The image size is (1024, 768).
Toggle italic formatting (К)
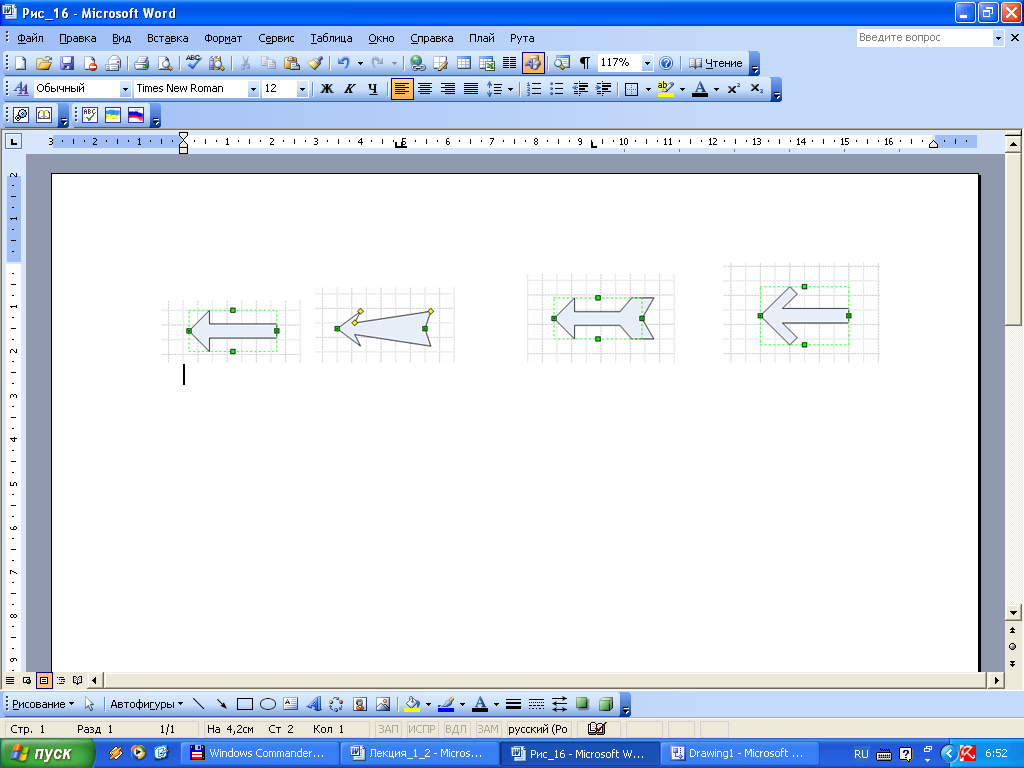point(349,89)
